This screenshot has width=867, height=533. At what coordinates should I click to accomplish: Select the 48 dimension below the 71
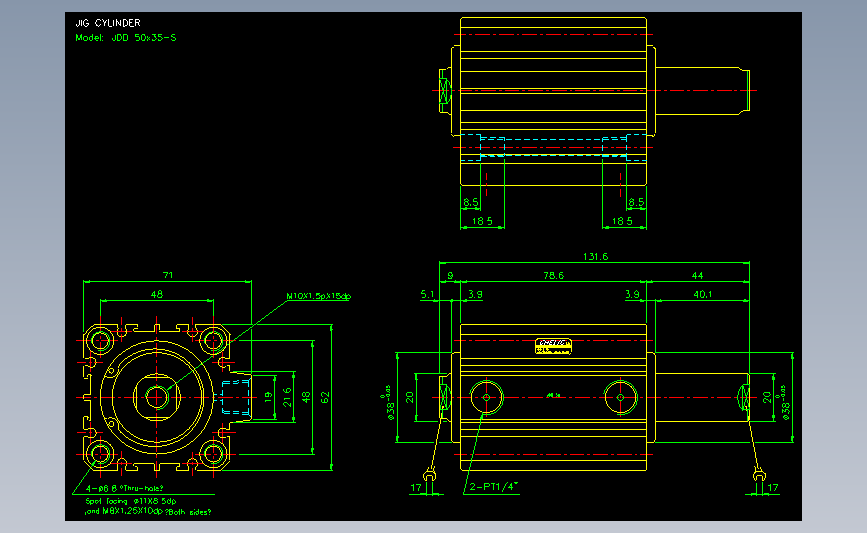156,295
